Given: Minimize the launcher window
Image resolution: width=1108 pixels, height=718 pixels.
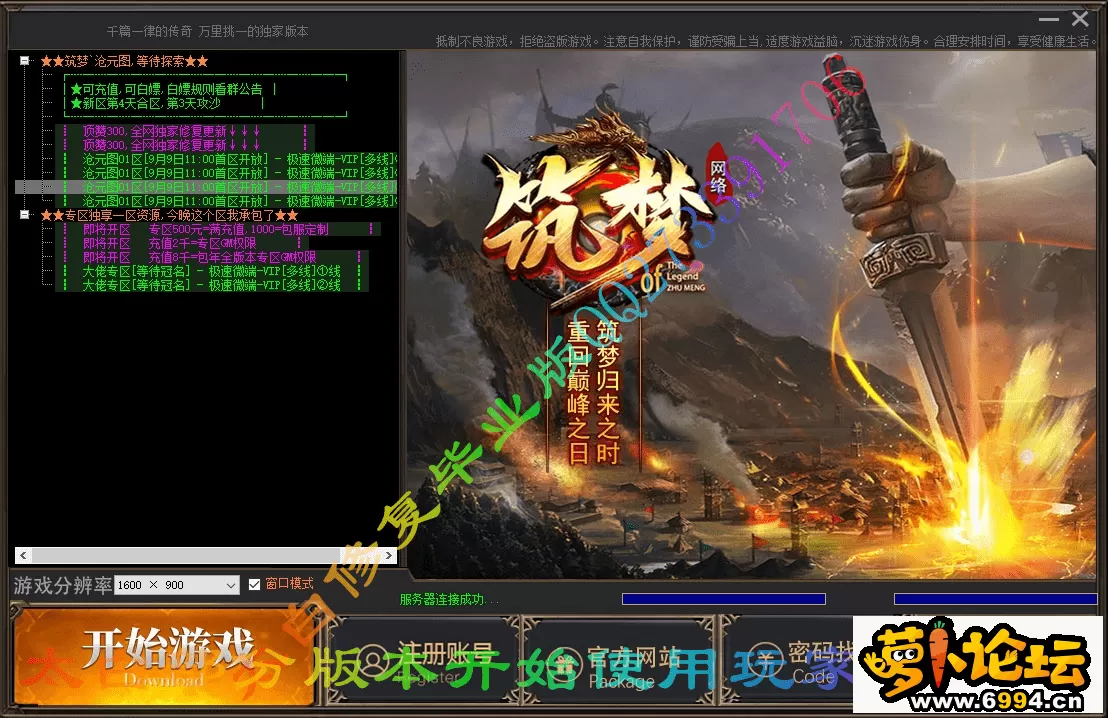Looking at the screenshot, I should [1049, 19].
